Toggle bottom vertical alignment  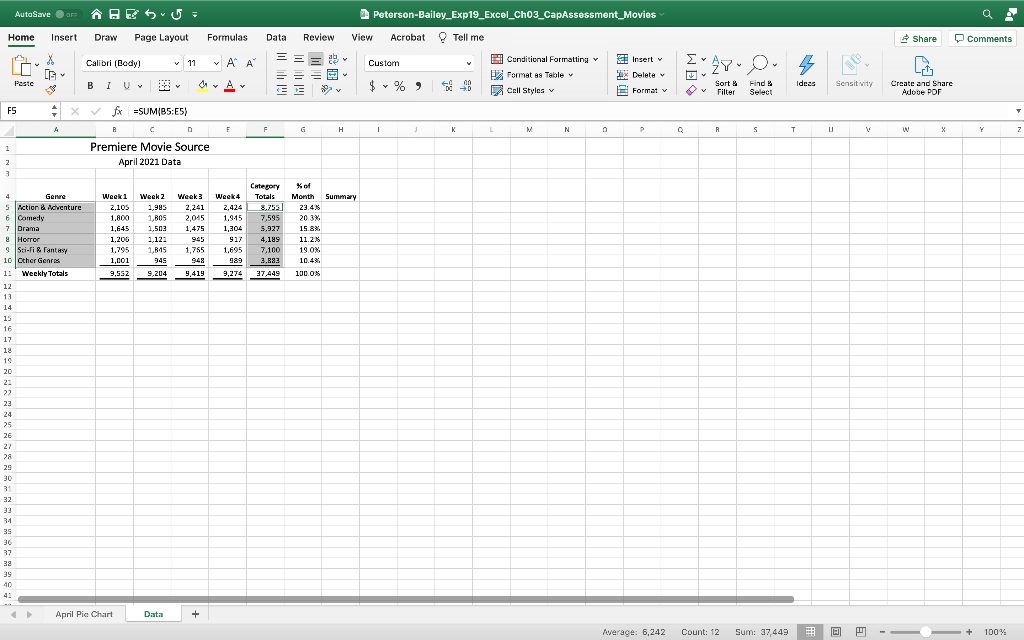click(x=315, y=59)
